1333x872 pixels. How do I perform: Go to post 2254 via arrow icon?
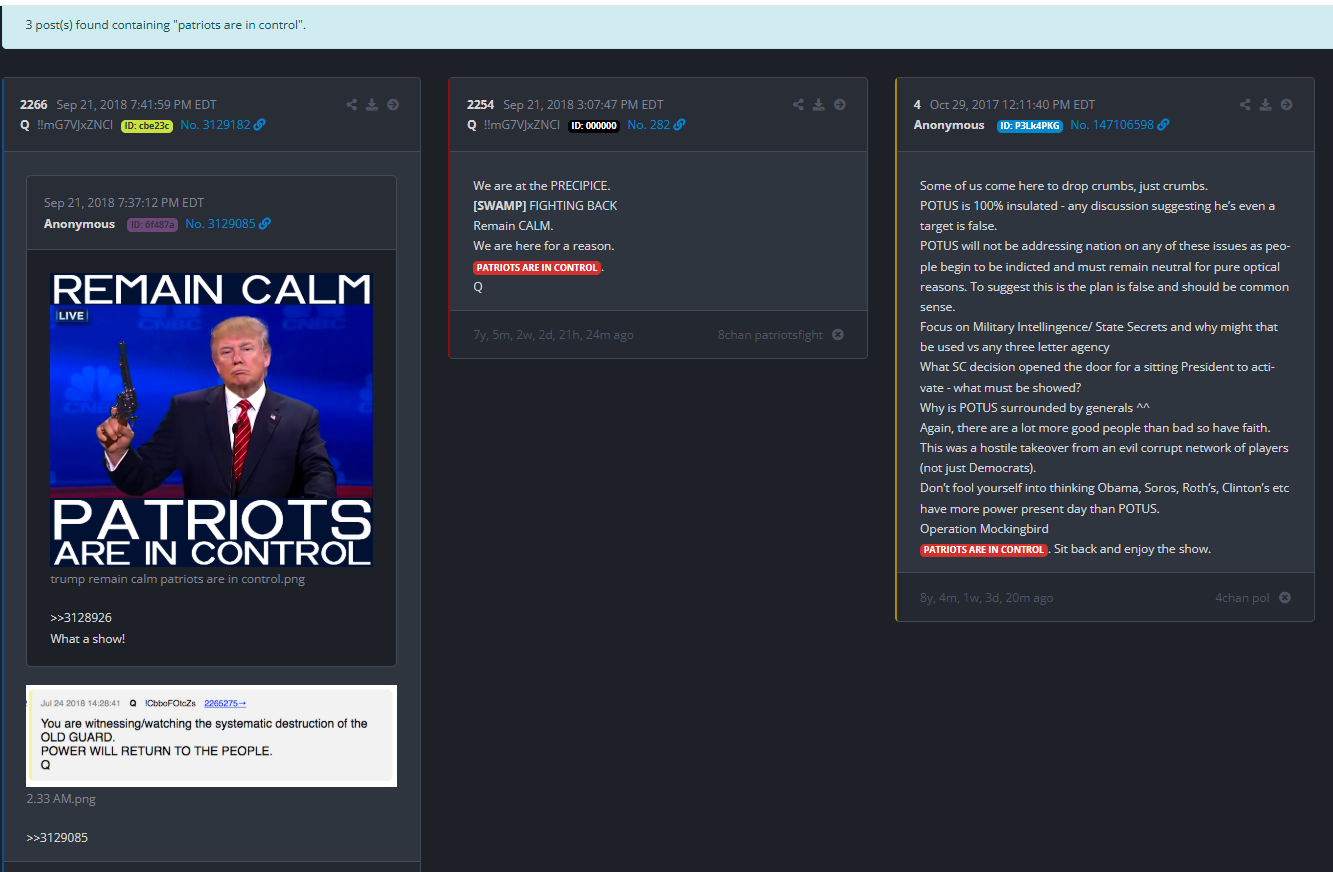point(840,105)
